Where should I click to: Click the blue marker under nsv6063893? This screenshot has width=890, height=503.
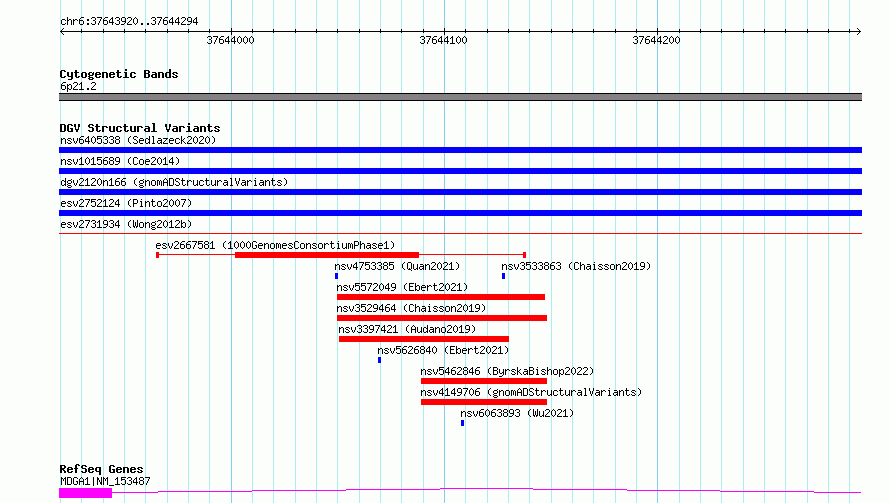(x=463, y=423)
